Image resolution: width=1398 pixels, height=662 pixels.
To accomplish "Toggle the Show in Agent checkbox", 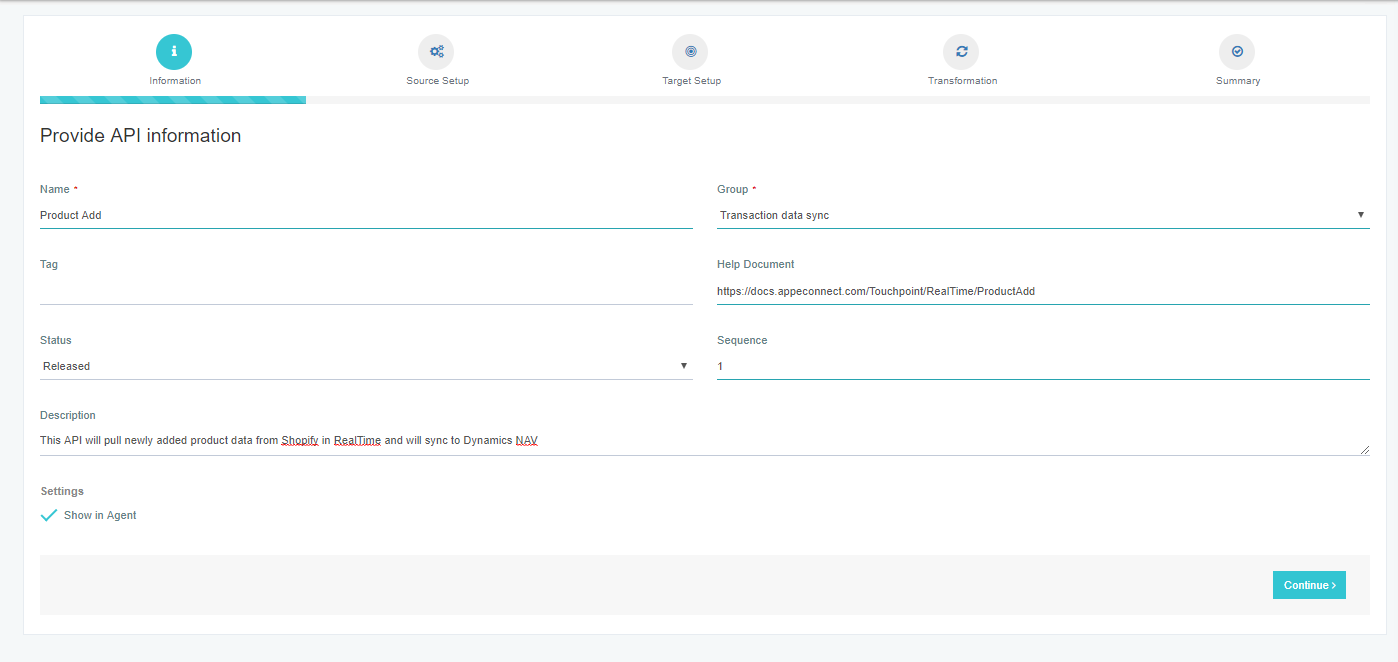I will click(49, 516).
